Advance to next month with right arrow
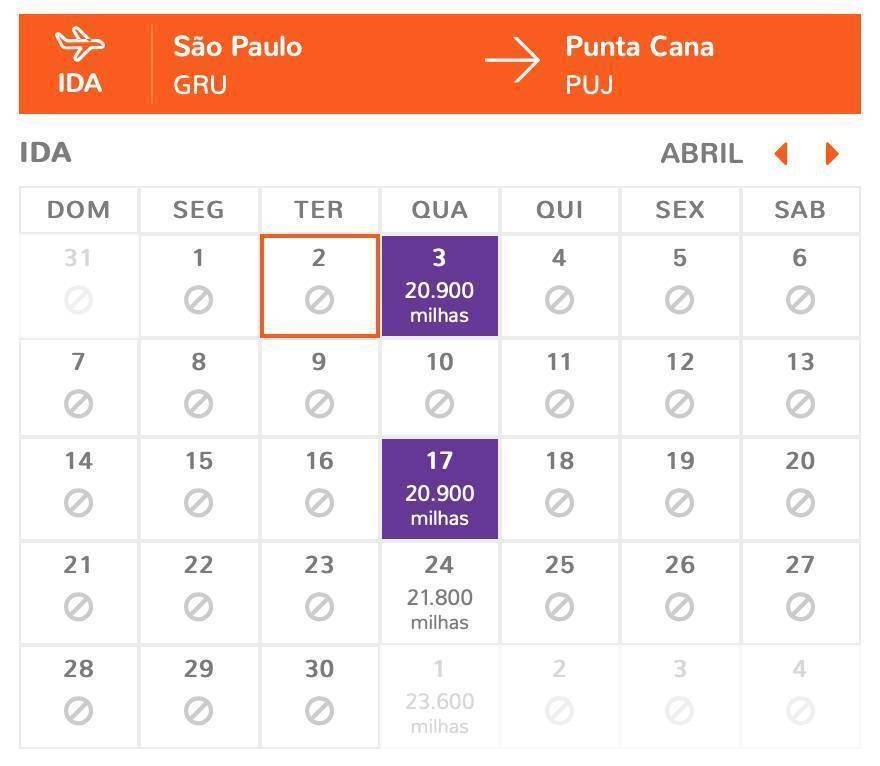The height and width of the screenshot is (766, 880). [832, 154]
